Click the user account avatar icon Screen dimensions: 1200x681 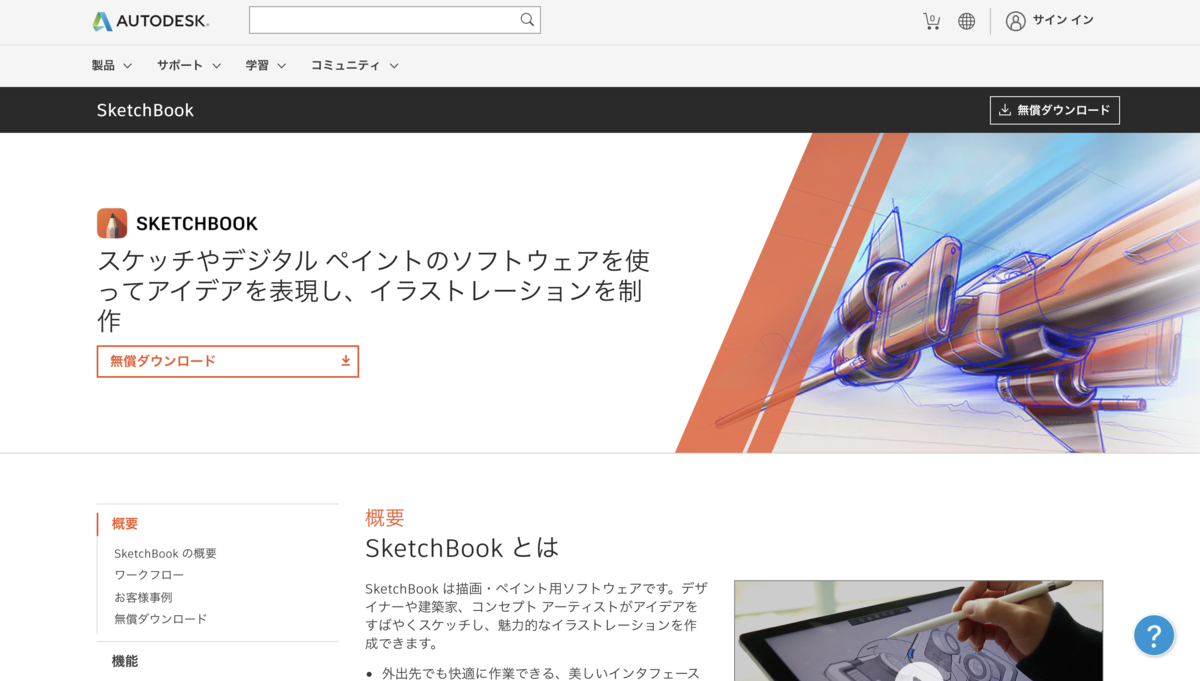(x=1016, y=21)
